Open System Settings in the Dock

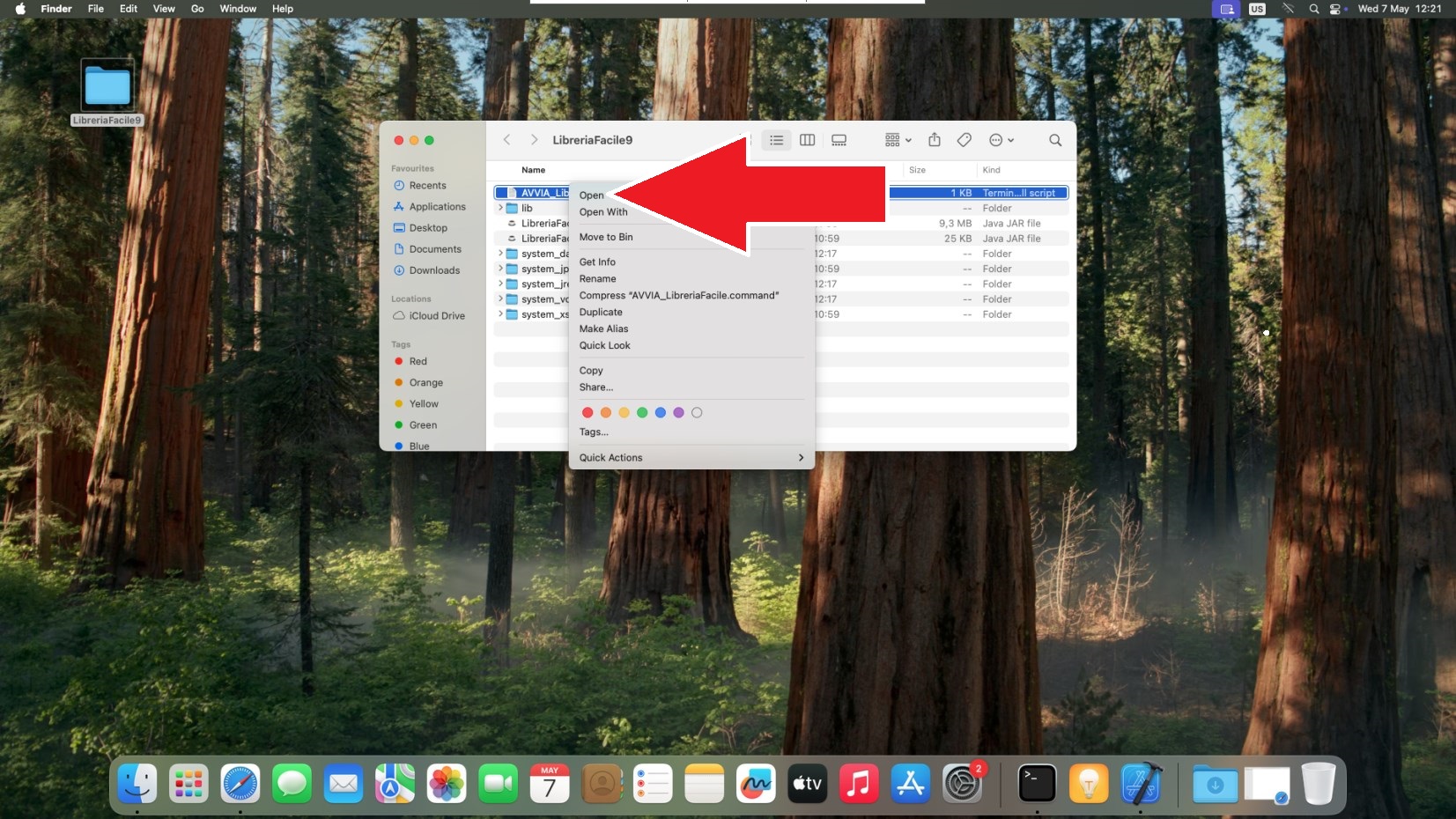click(962, 783)
